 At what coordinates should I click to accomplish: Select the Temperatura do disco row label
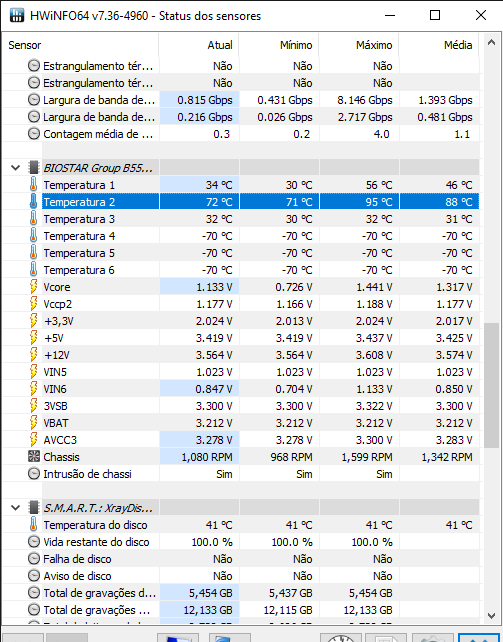point(95,525)
